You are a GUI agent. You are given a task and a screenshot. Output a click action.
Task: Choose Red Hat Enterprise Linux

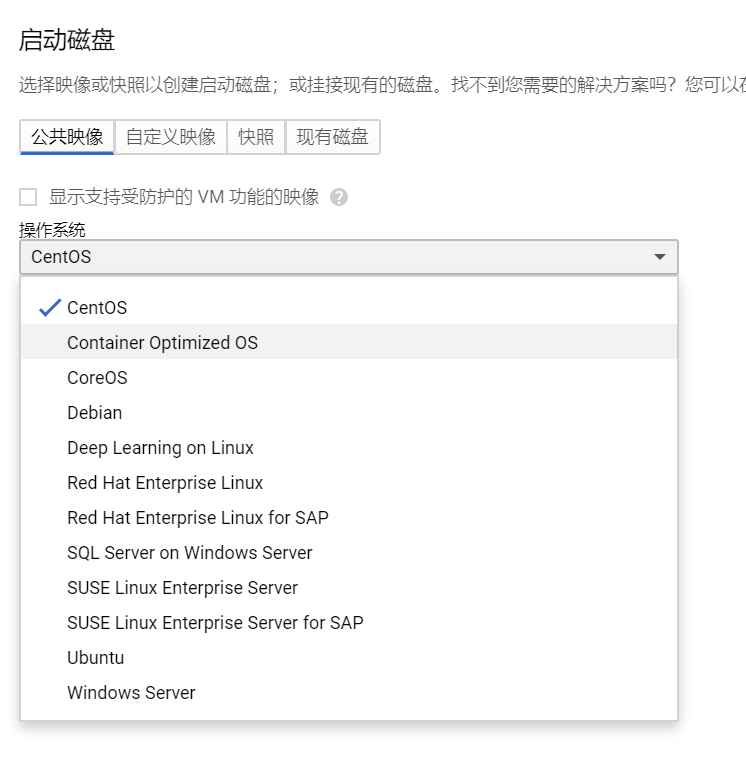pos(165,483)
